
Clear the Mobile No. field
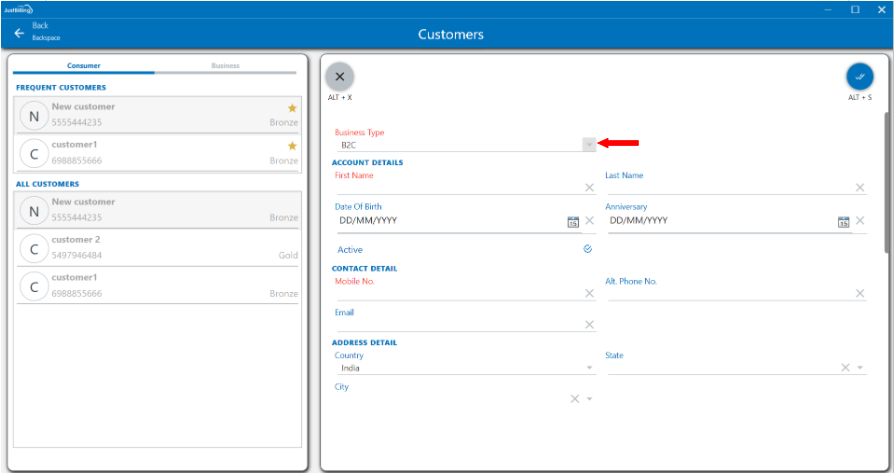click(589, 293)
